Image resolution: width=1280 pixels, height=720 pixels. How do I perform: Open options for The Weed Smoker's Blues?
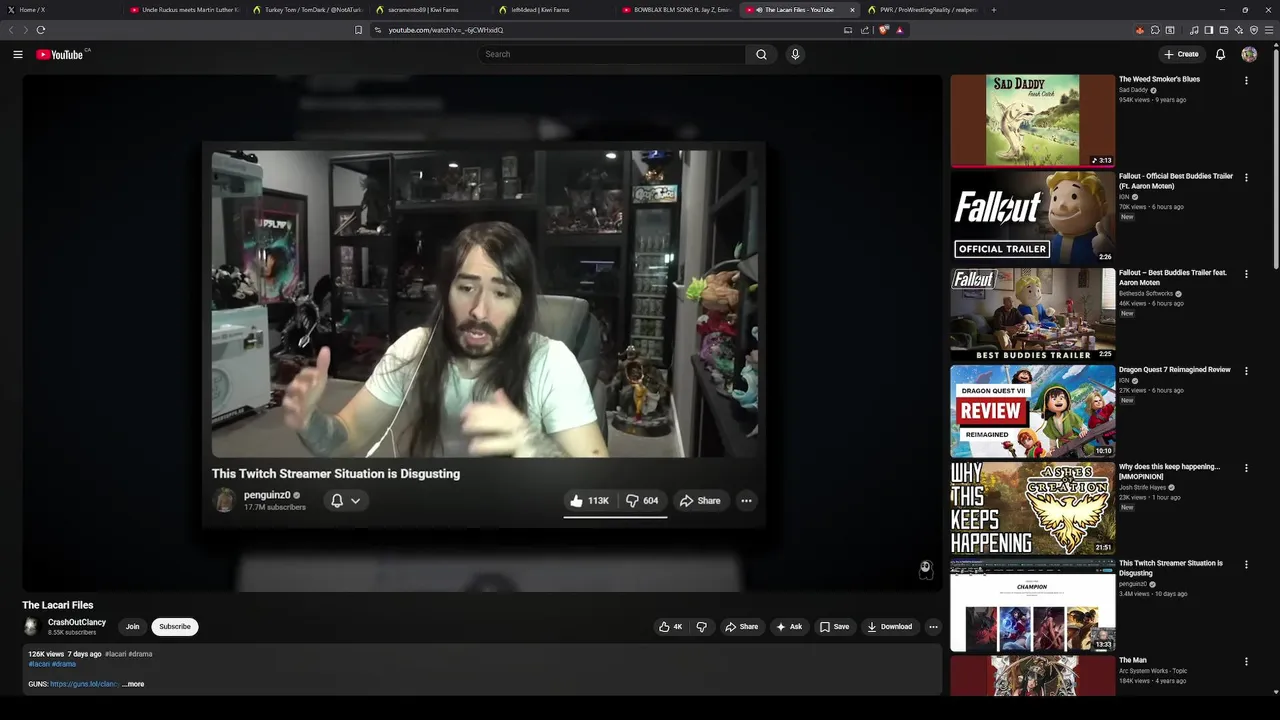tap(1246, 80)
